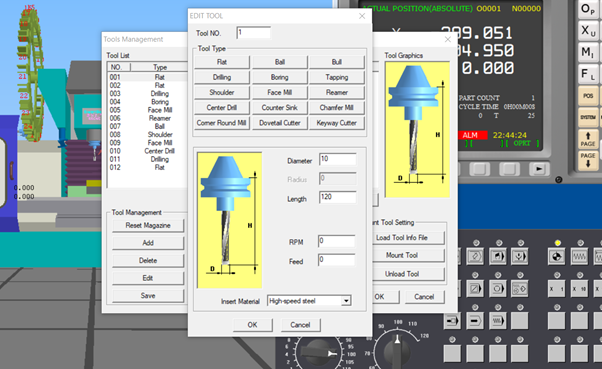The image size is (602, 369).
Task: Click the SYSTEM function key
Action: (x=588, y=117)
